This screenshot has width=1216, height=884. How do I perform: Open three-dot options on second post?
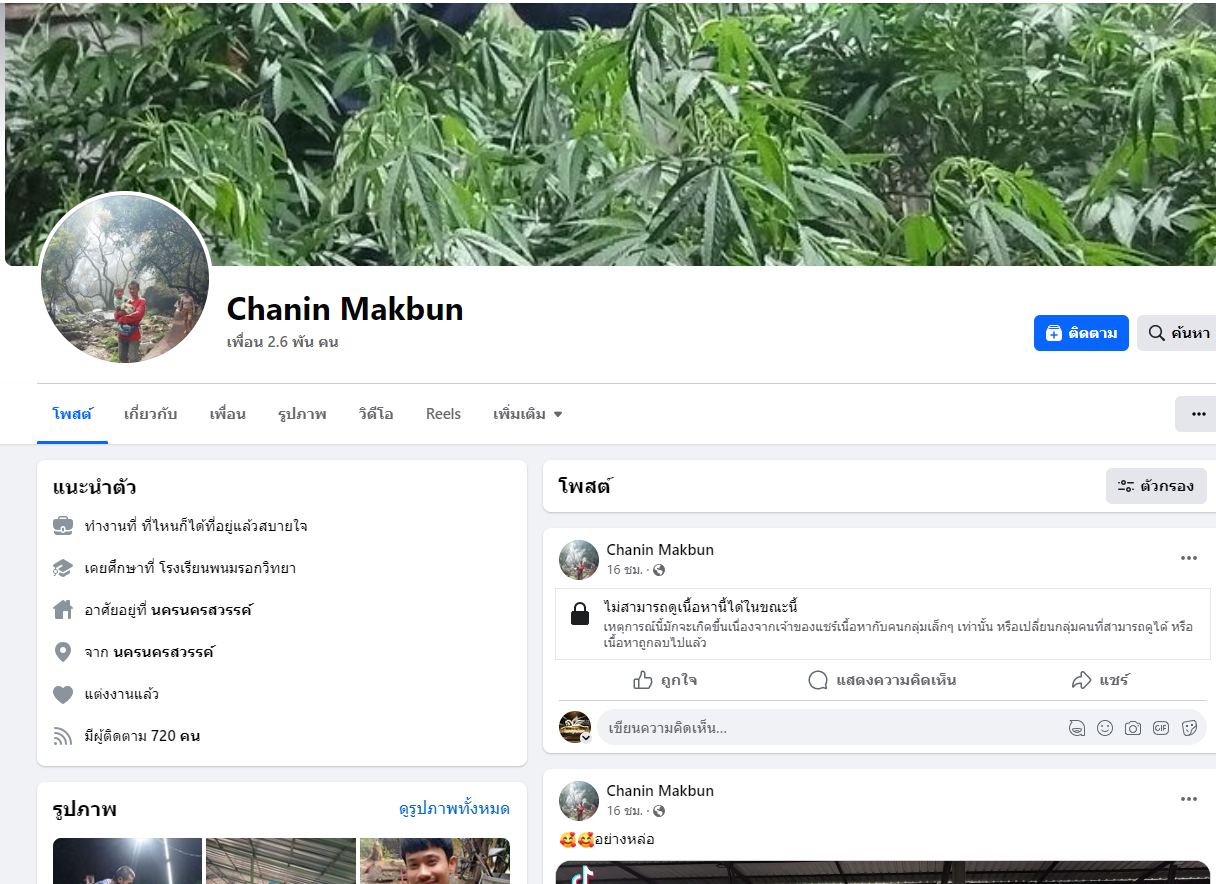pyautogui.click(x=1189, y=799)
